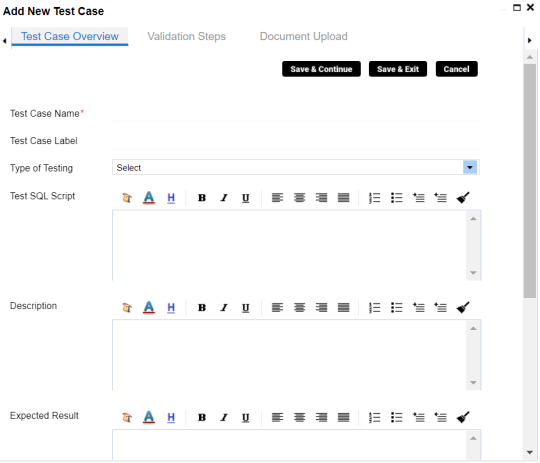540x463 pixels.
Task: Toggle Underline in Expected Result toolbar
Action: [246, 418]
